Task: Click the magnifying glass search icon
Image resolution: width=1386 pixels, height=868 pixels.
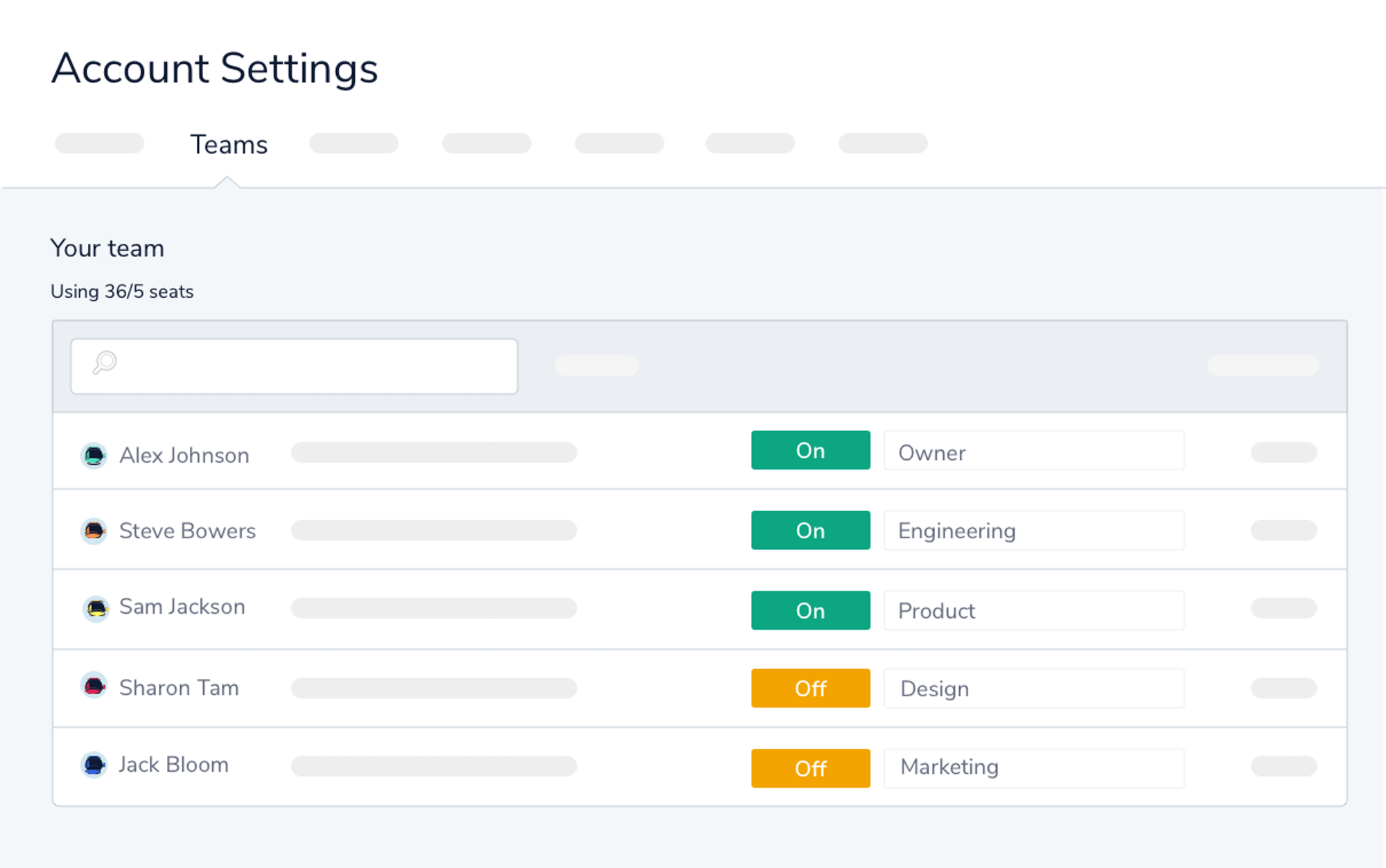Action: click(x=105, y=362)
